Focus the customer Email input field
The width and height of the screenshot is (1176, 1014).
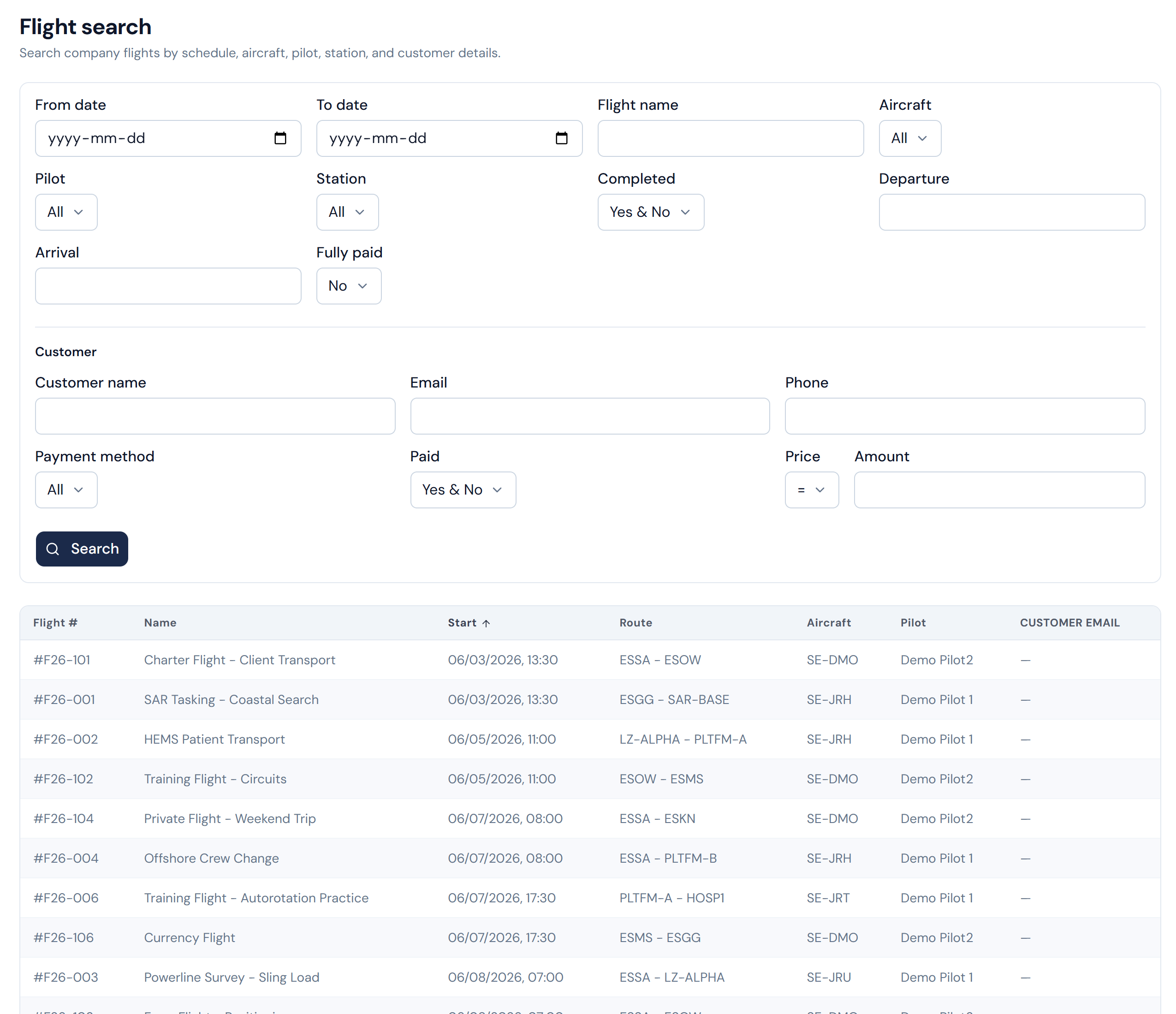(x=590, y=416)
